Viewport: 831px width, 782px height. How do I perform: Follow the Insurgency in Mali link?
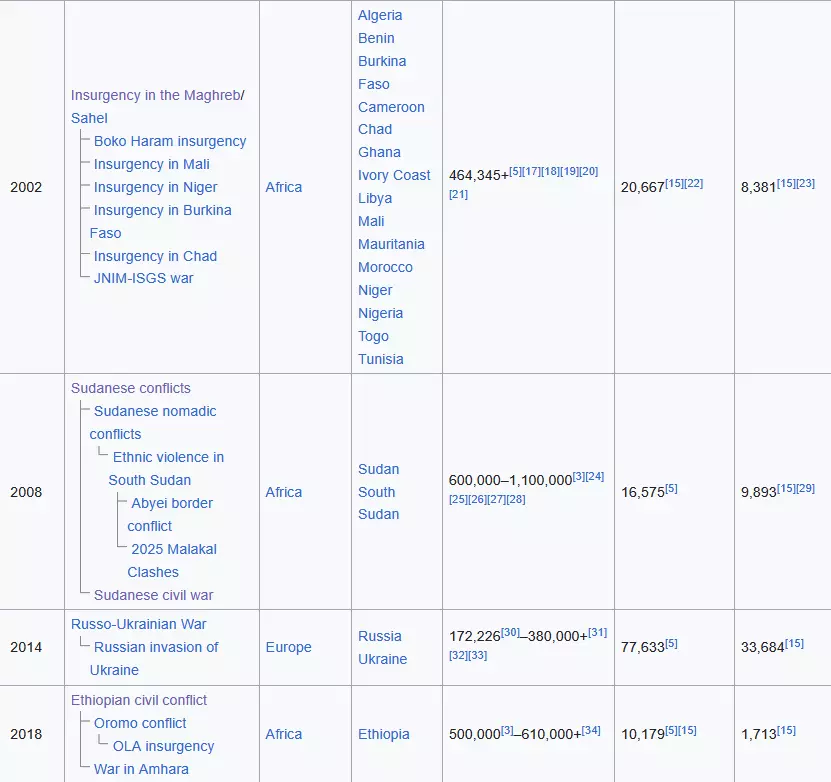pos(152,164)
